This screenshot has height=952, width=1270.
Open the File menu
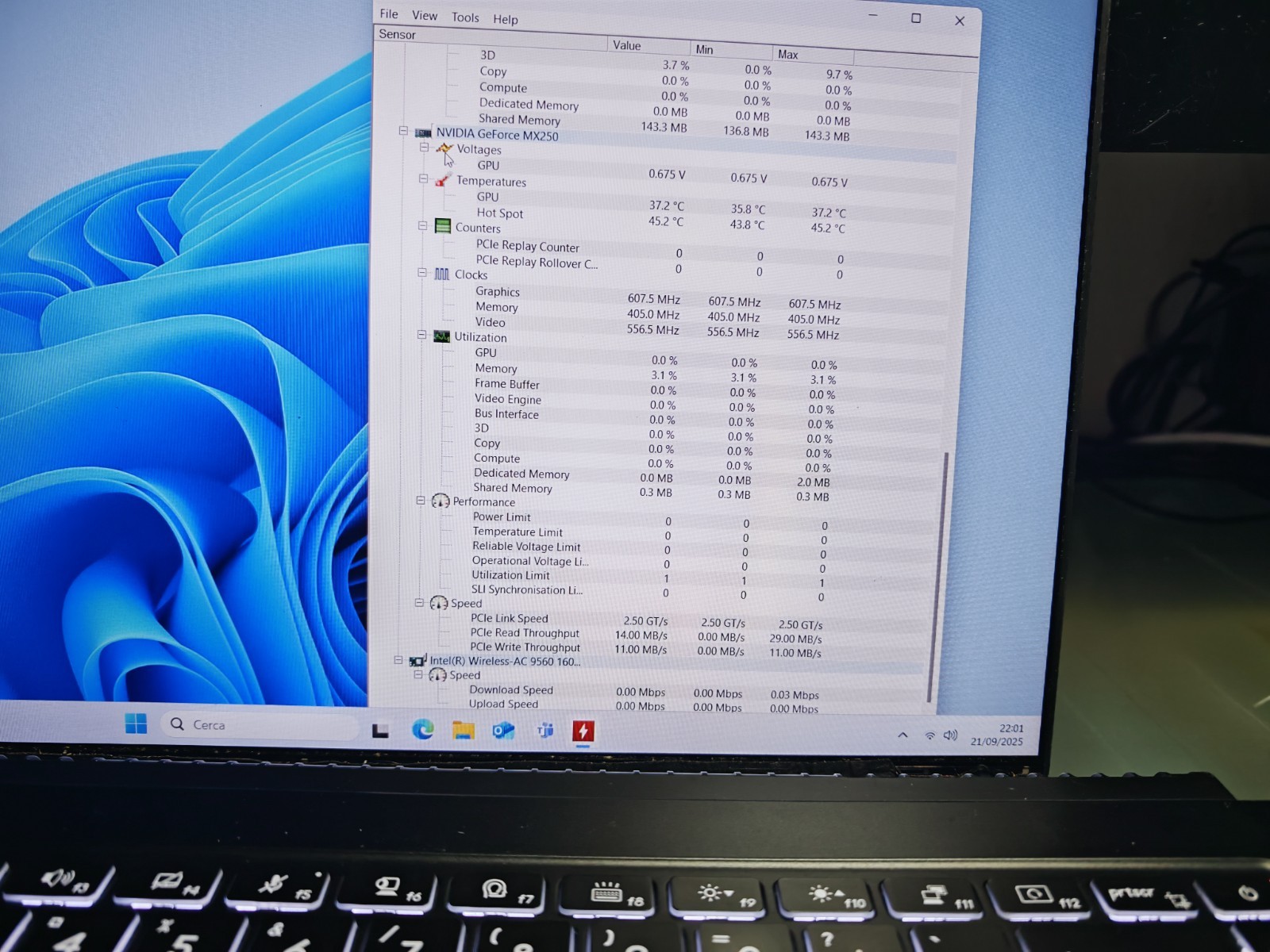(x=389, y=13)
